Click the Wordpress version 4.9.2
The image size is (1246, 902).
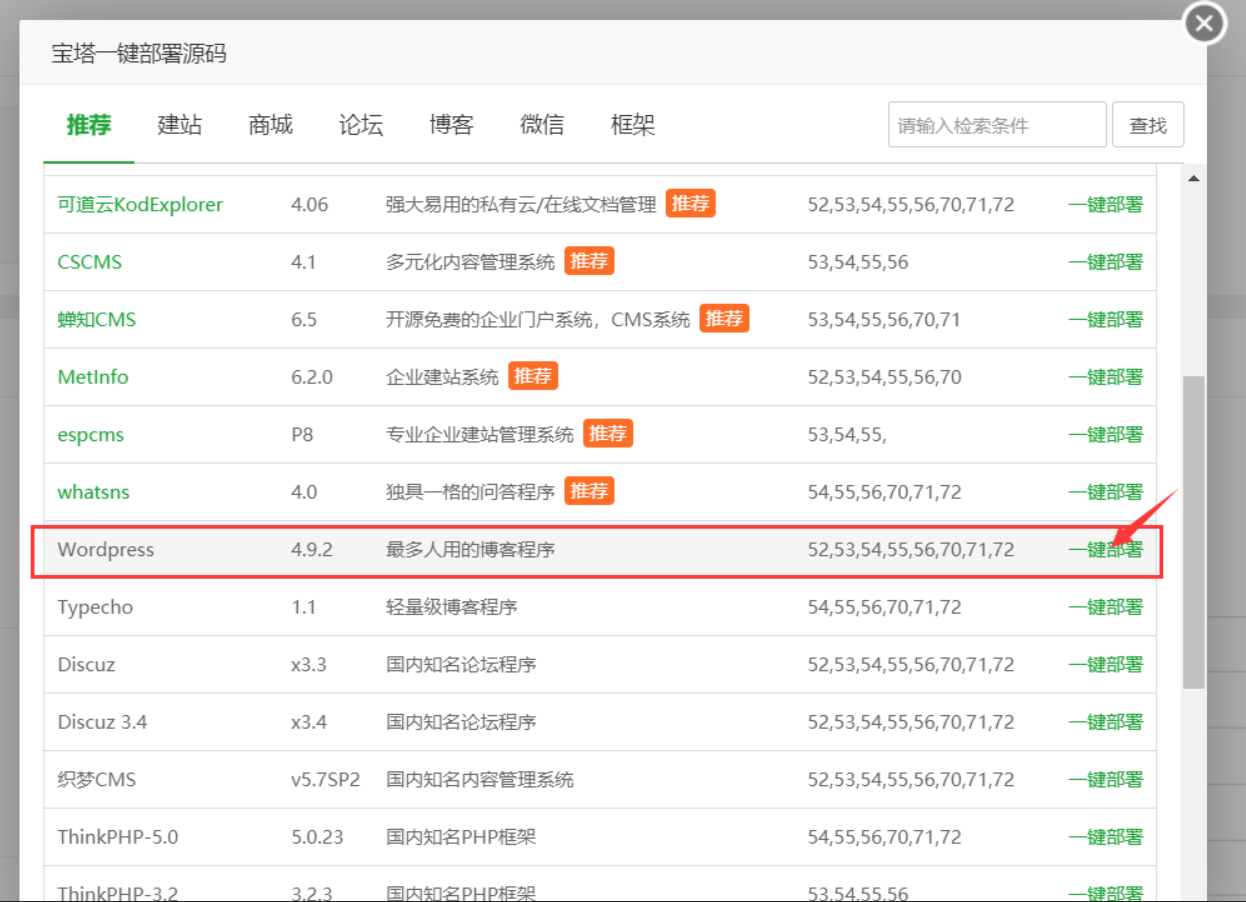click(311, 550)
